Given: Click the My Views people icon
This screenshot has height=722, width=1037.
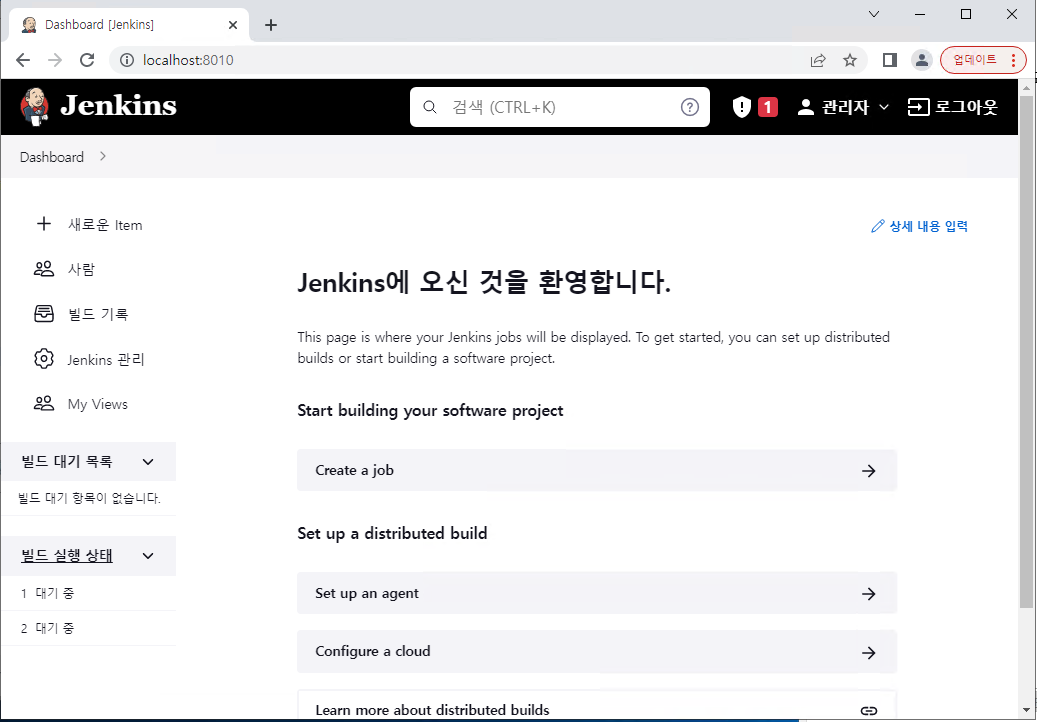Looking at the screenshot, I should pyautogui.click(x=44, y=404).
